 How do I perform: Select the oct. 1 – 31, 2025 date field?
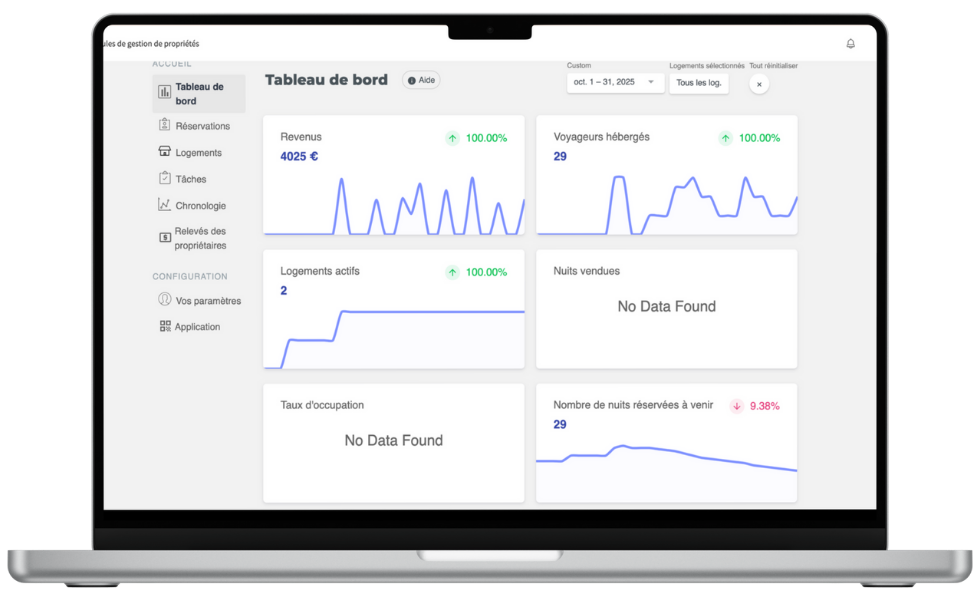[x=605, y=82]
